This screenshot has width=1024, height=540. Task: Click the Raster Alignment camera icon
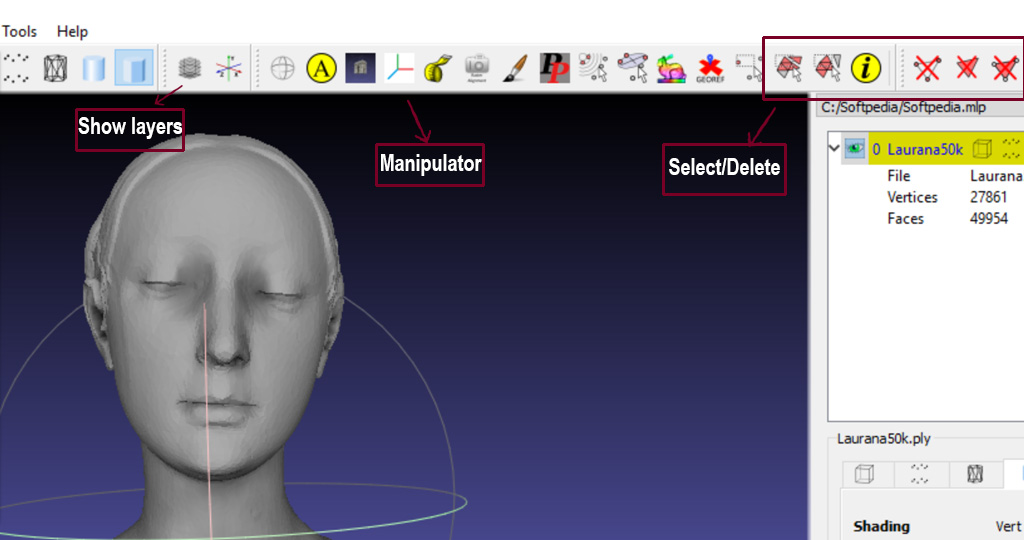point(476,68)
